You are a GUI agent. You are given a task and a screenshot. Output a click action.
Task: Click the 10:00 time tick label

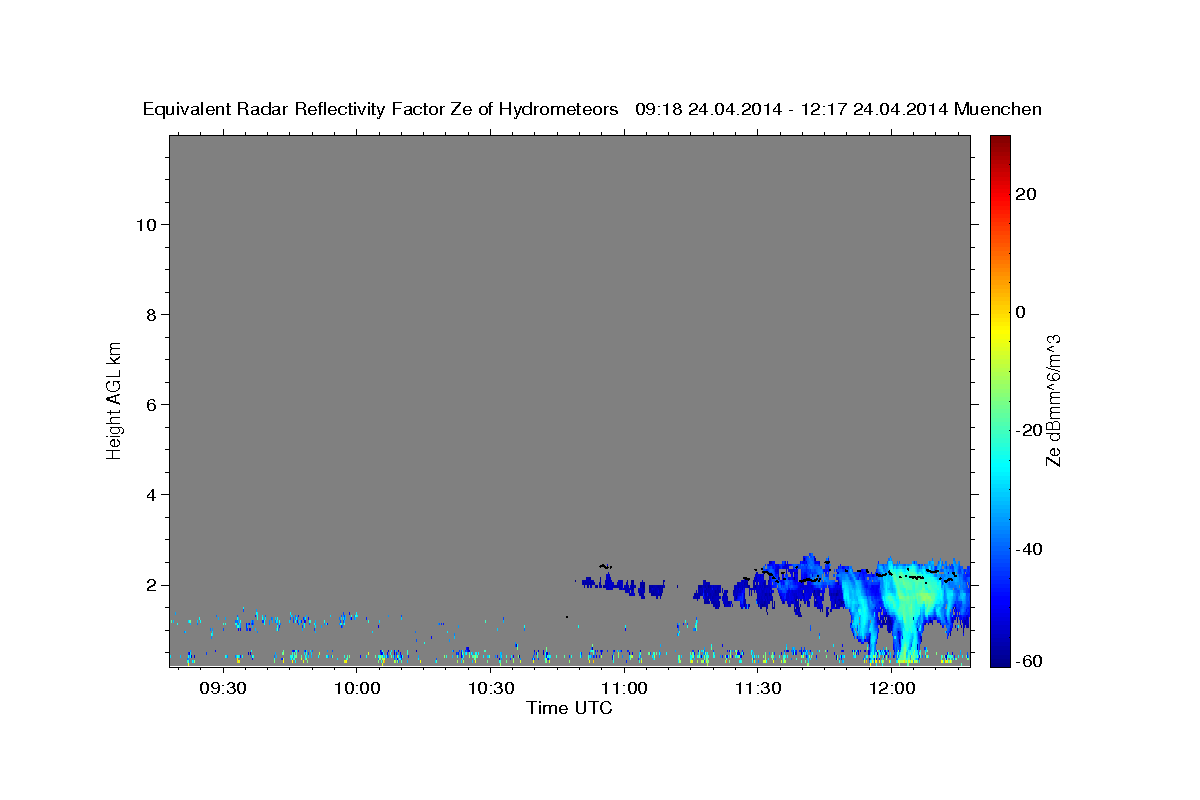357,689
